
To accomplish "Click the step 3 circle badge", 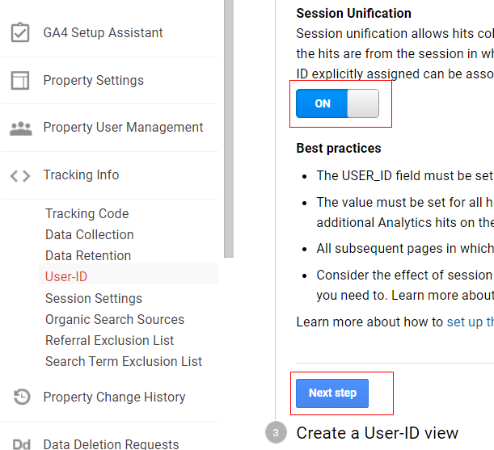I will pos(276,432).
